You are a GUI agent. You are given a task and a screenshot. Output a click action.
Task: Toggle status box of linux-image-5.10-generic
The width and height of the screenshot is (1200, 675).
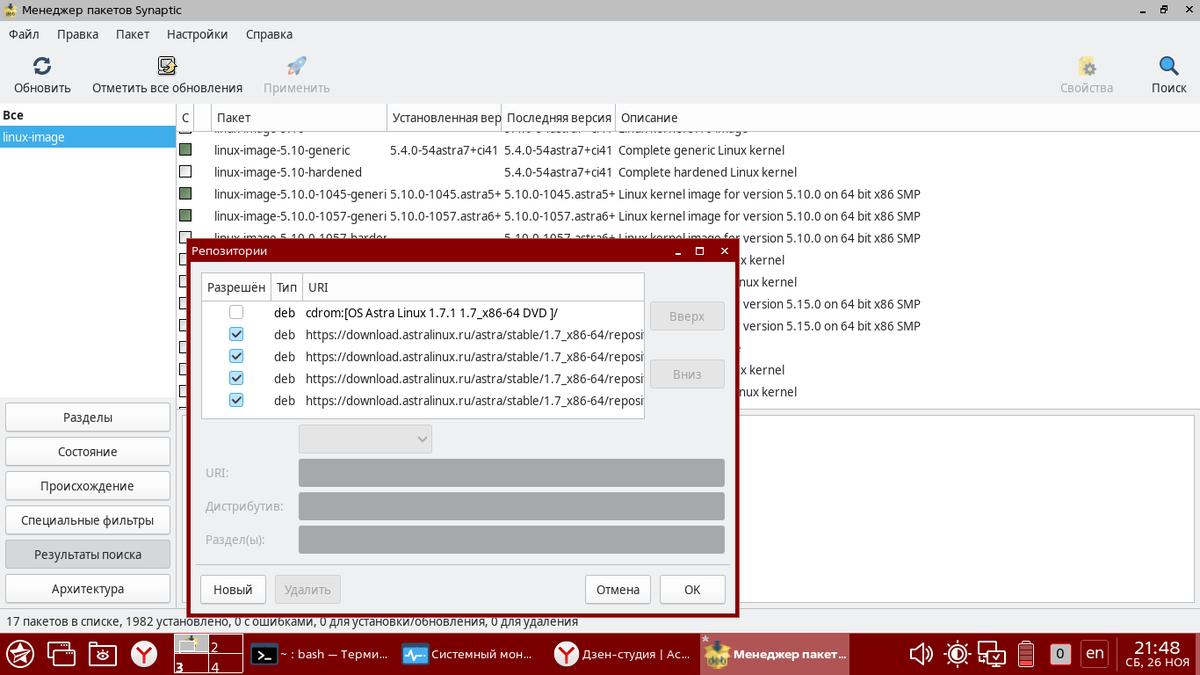pos(185,150)
